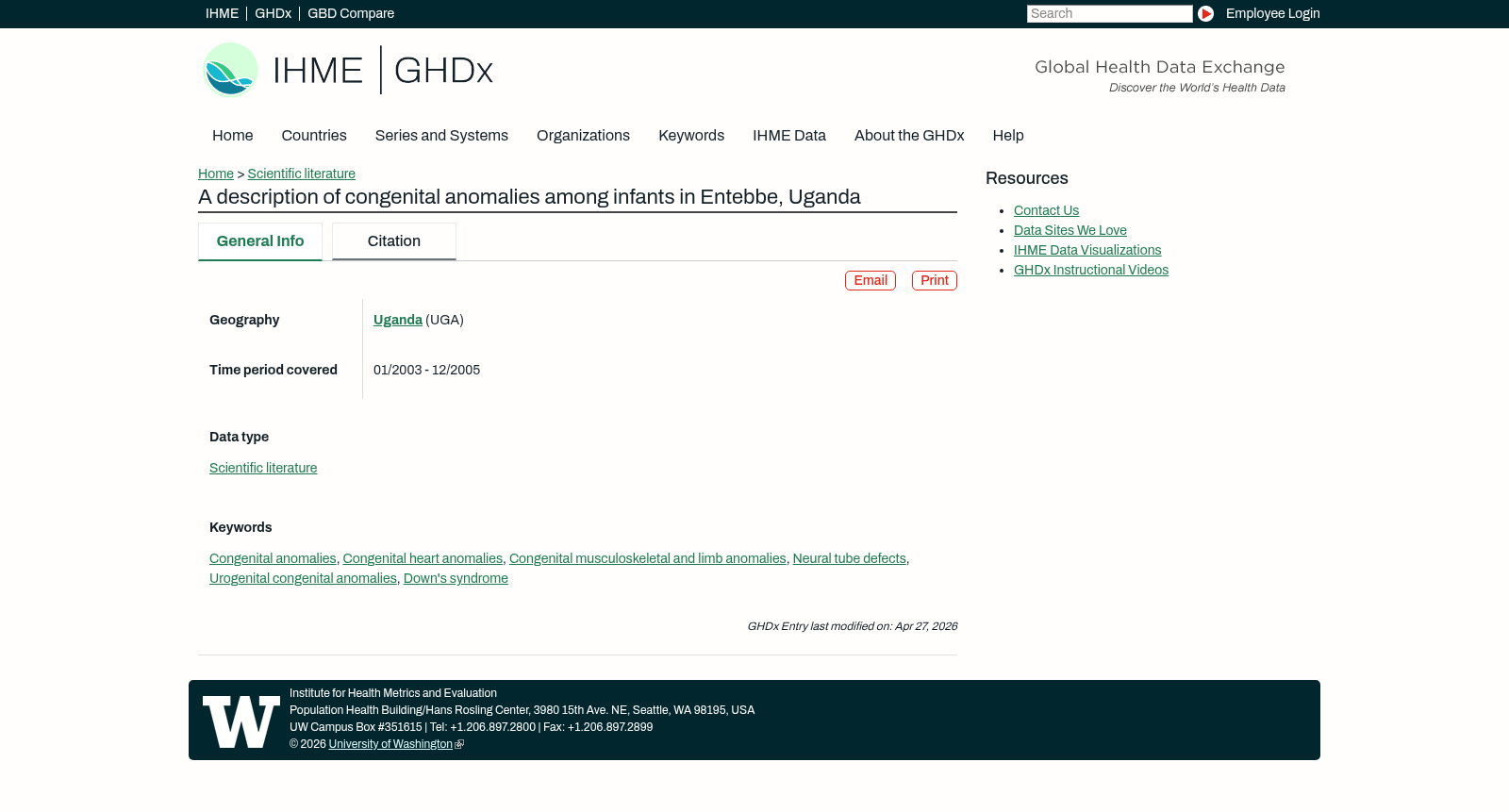1509x812 pixels.
Task: Click the external link icon after University of Washington
Action: tap(459, 744)
